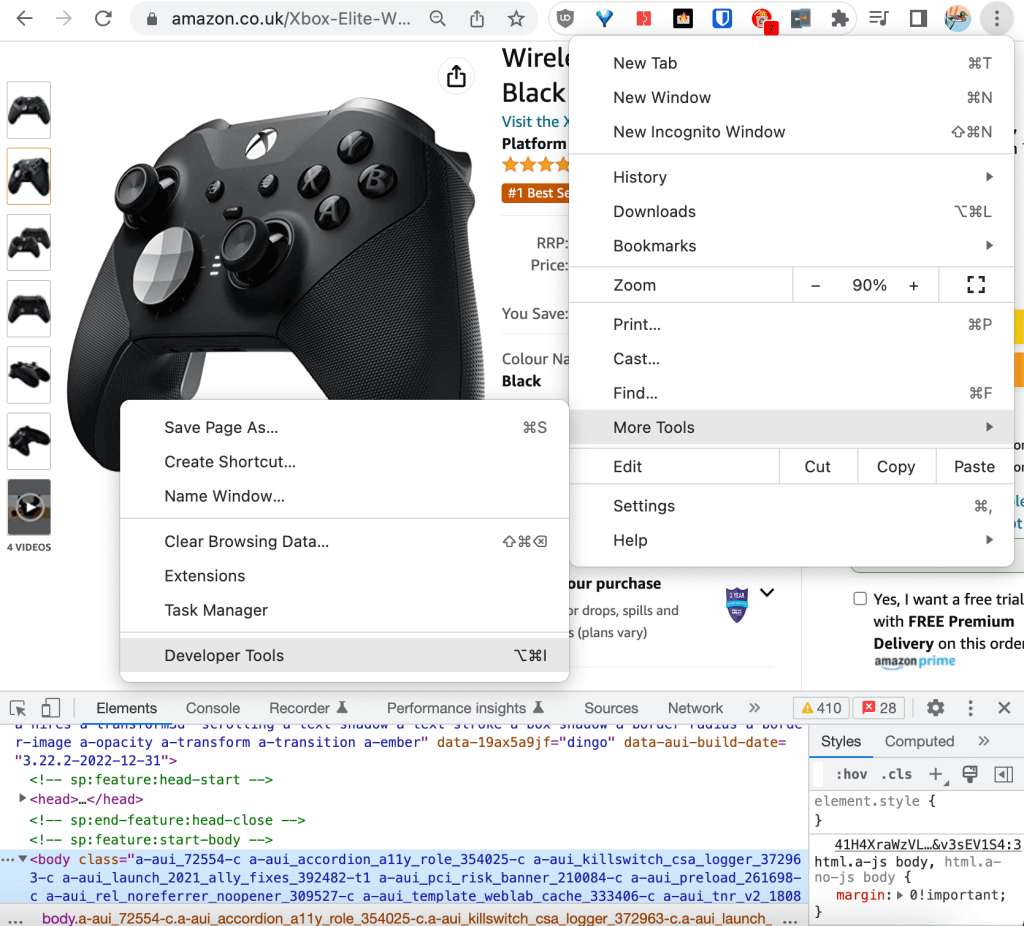Share the product using the share icon

[x=456, y=75]
